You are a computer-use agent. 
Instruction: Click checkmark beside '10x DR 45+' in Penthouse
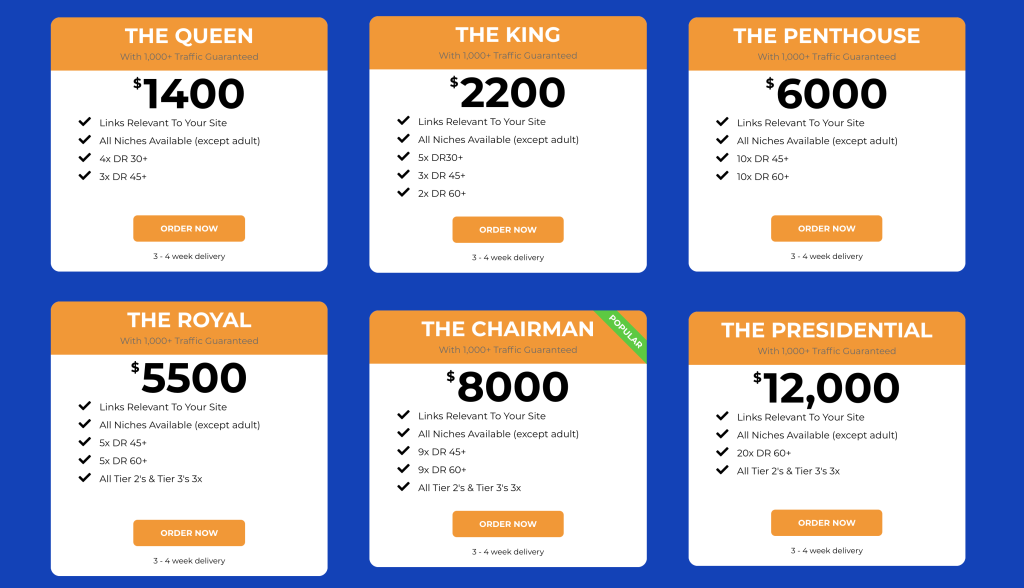722,158
